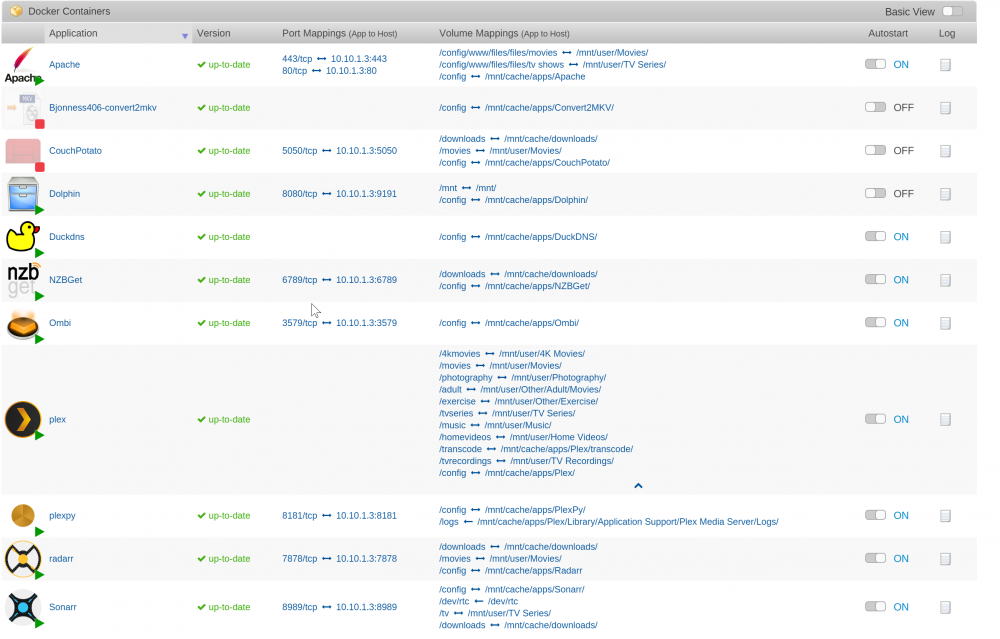This screenshot has width=1000, height=639.
Task: Click the Version column header
Action: point(214,33)
